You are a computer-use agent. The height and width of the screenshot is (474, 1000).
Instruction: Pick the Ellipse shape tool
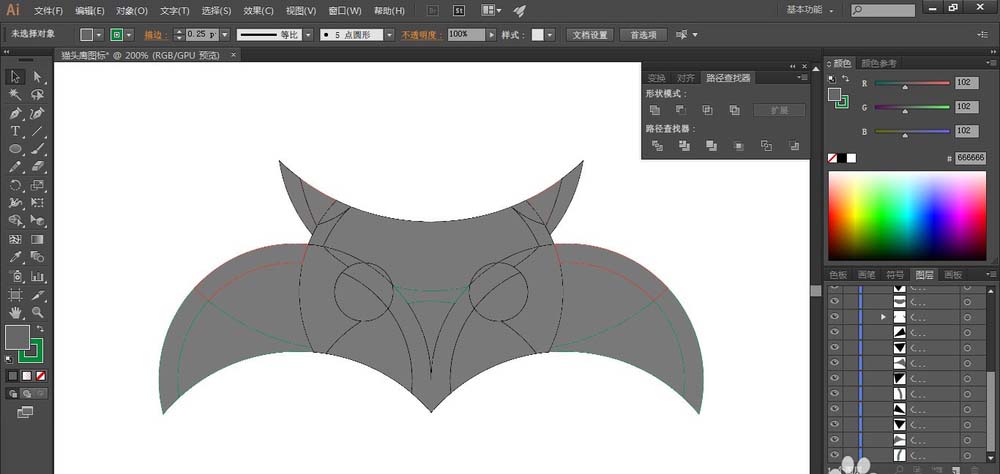[15, 149]
